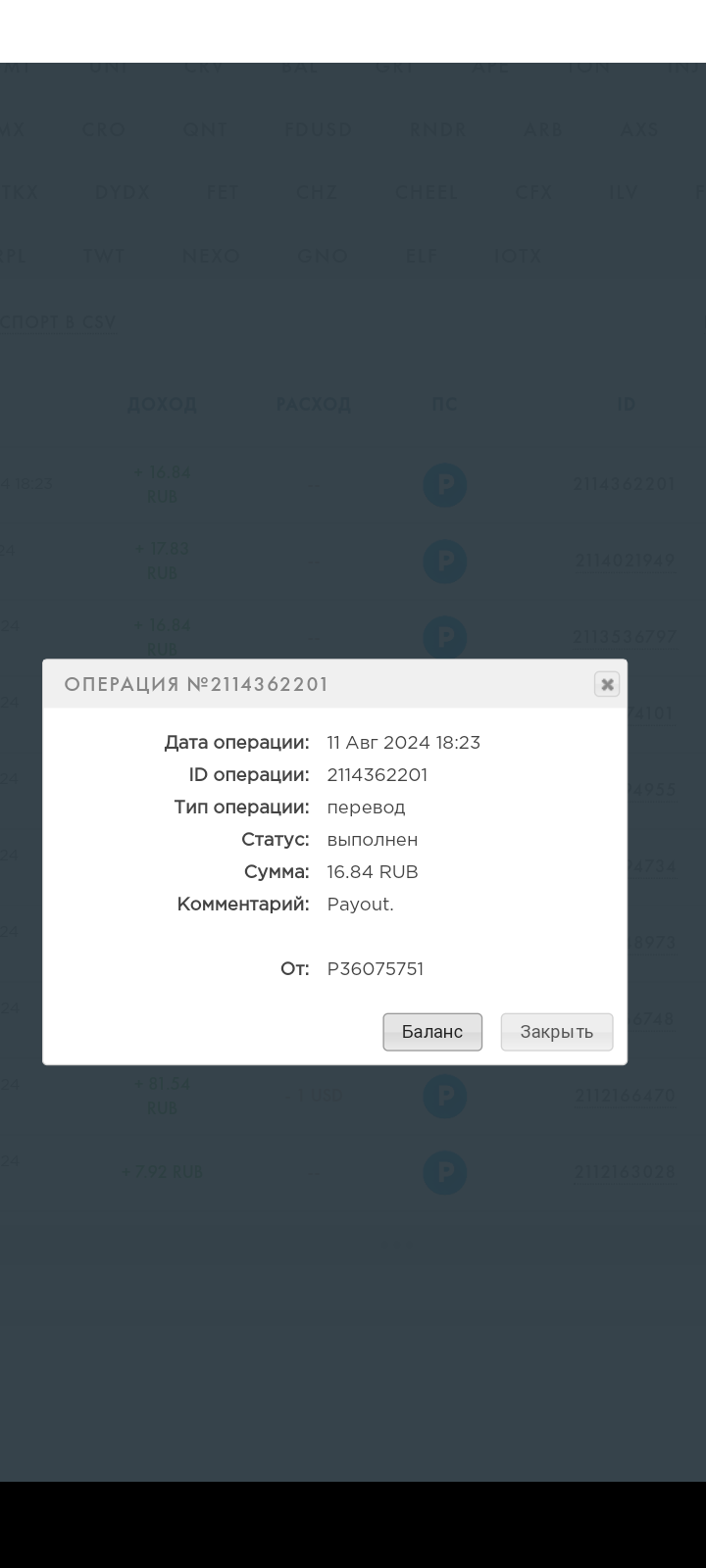
Task: Click the Payeer icon in row 2112166470
Action: tap(445, 1097)
